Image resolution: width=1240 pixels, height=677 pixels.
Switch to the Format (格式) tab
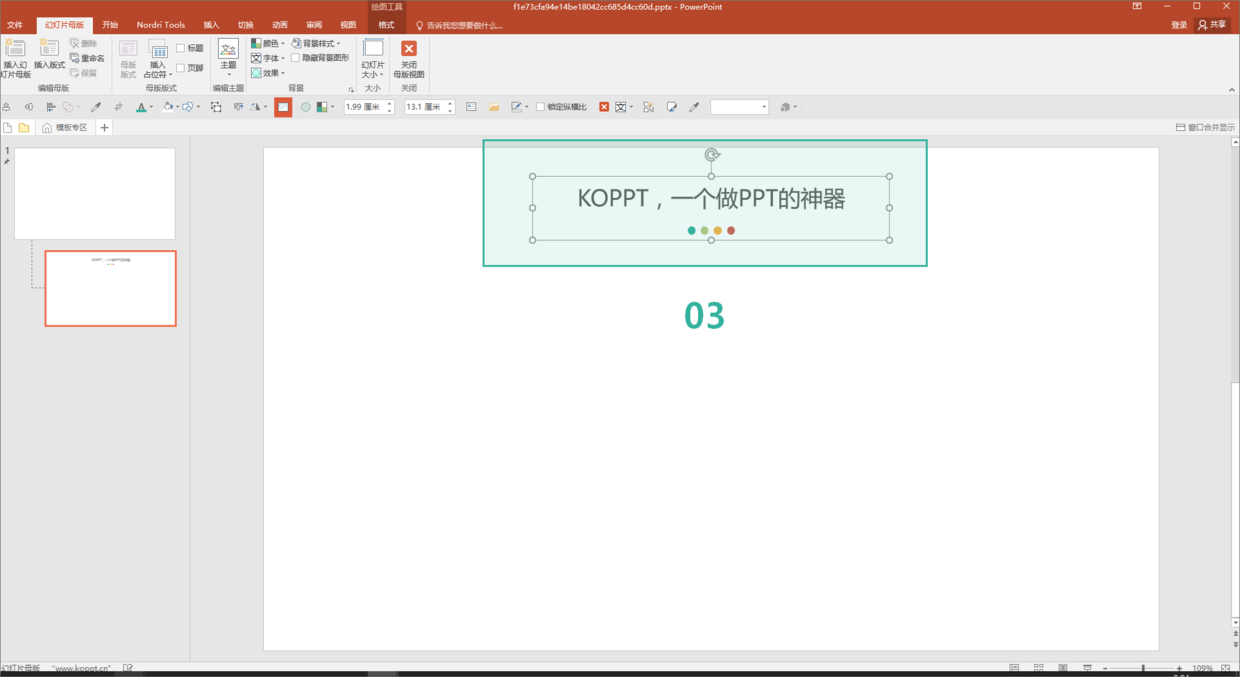[386, 25]
